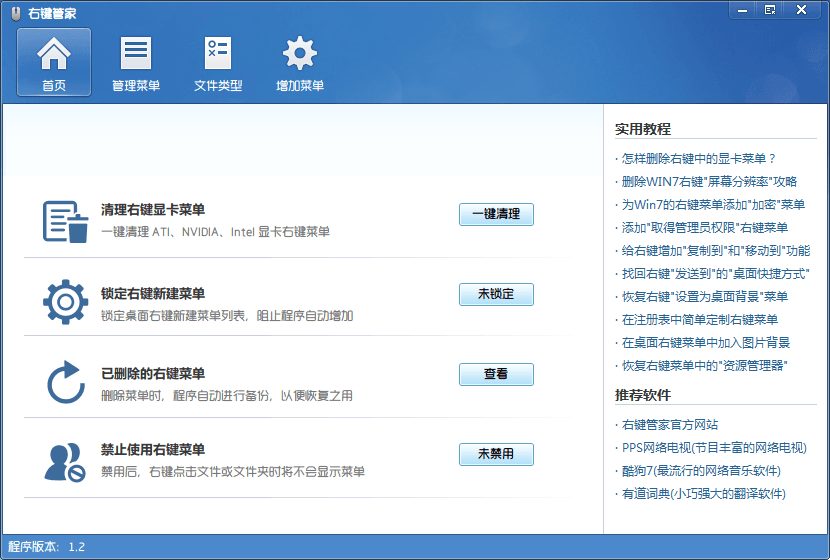The width and height of the screenshot is (830, 560).
Task: Open tutorial 找回右键"发送到"的"桌面快捷方式"
Action: (x=715, y=274)
